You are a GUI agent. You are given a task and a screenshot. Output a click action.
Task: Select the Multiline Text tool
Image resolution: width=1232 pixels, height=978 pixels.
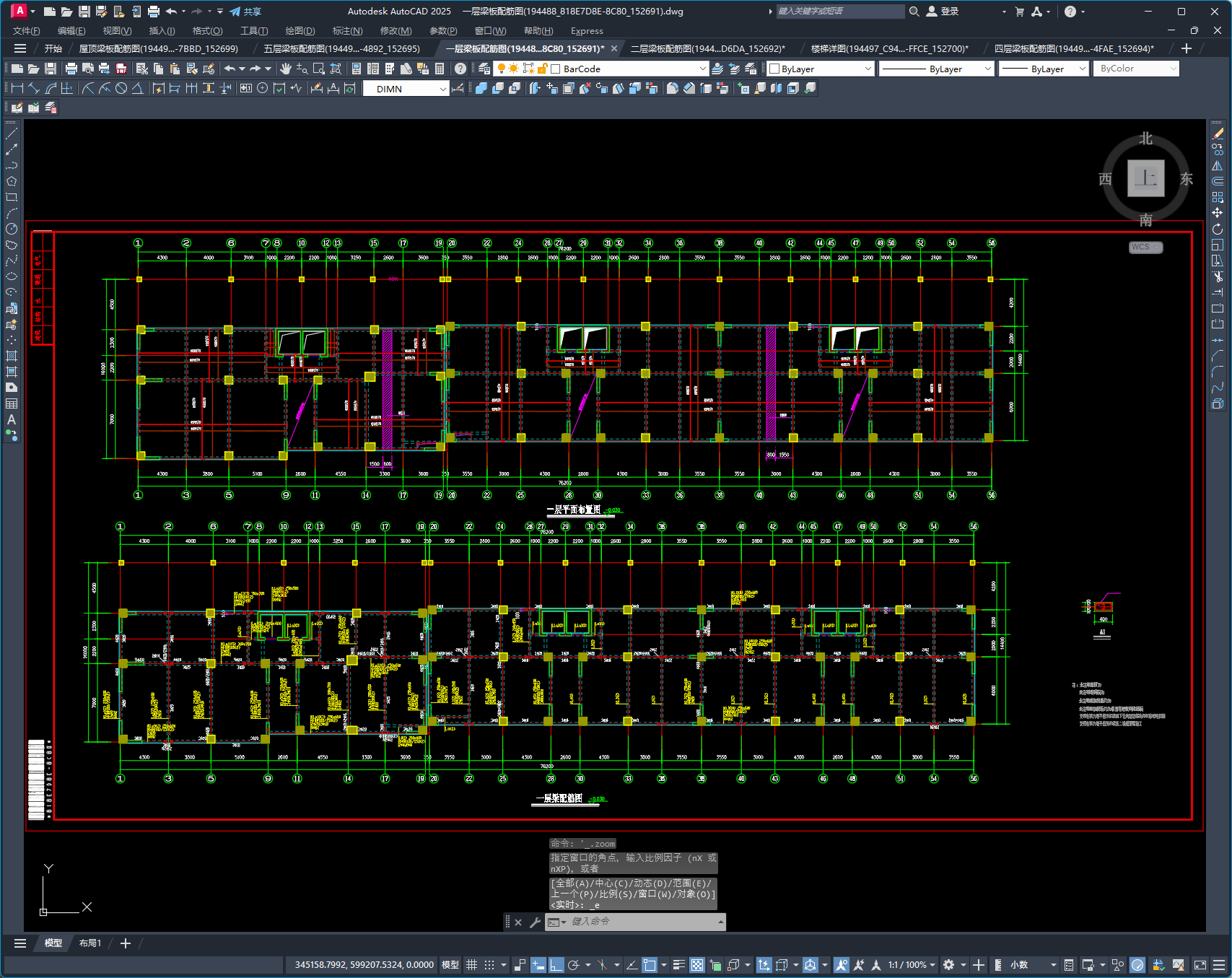click(12, 419)
